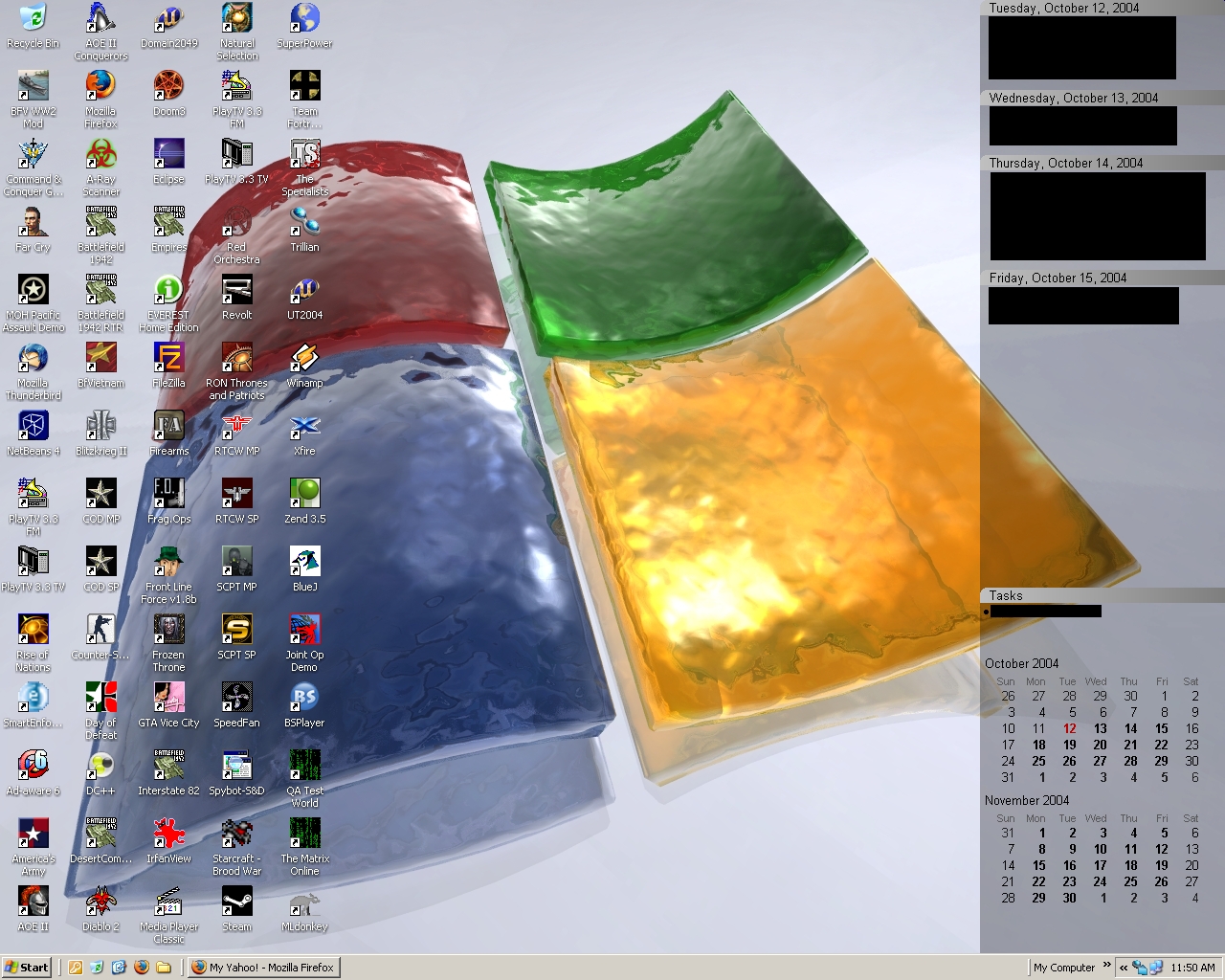The width and height of the screenshot is (1225, 980).
Task: Launch Counter-Strike desktop shortcut
Action: point(100,637)
